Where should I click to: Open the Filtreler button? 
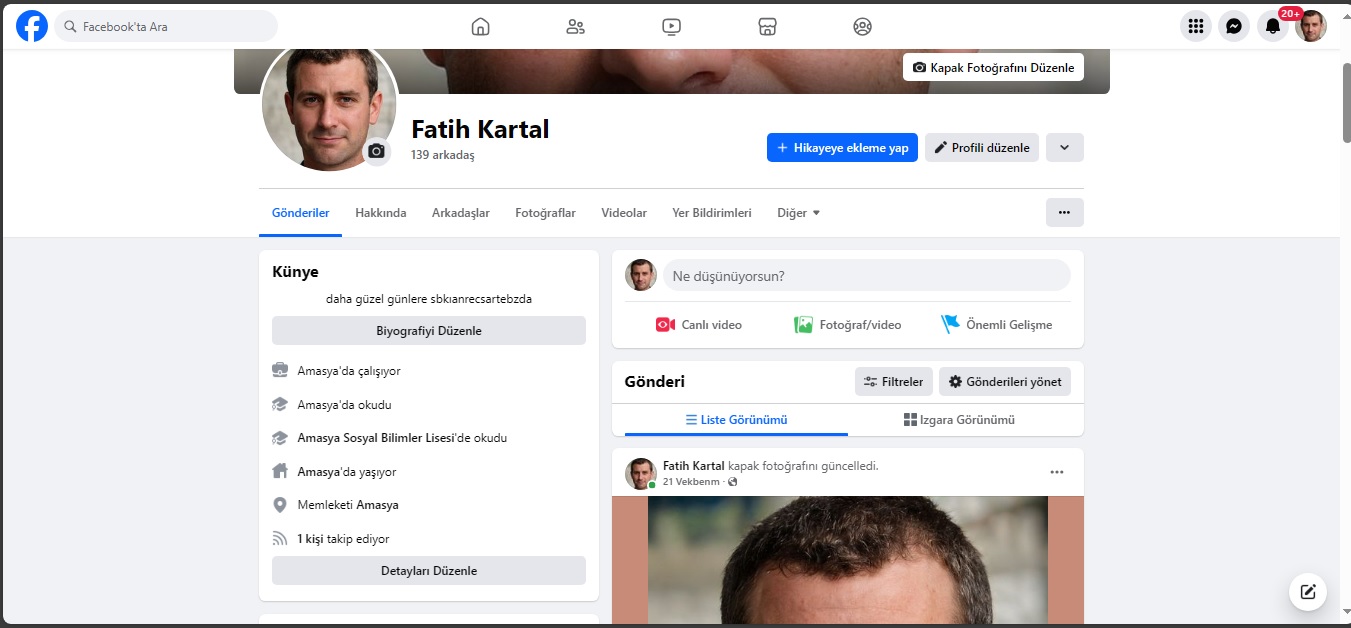coord(894,381)
